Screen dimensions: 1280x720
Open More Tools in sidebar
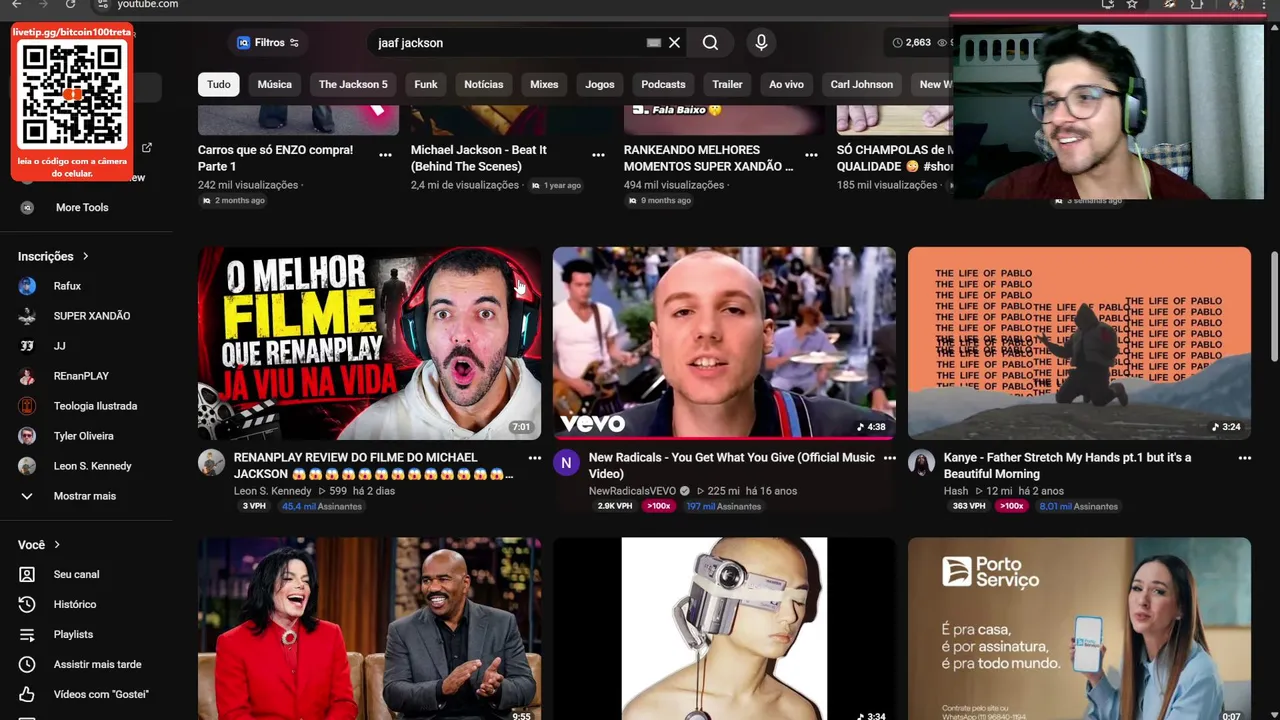[82, 207]
